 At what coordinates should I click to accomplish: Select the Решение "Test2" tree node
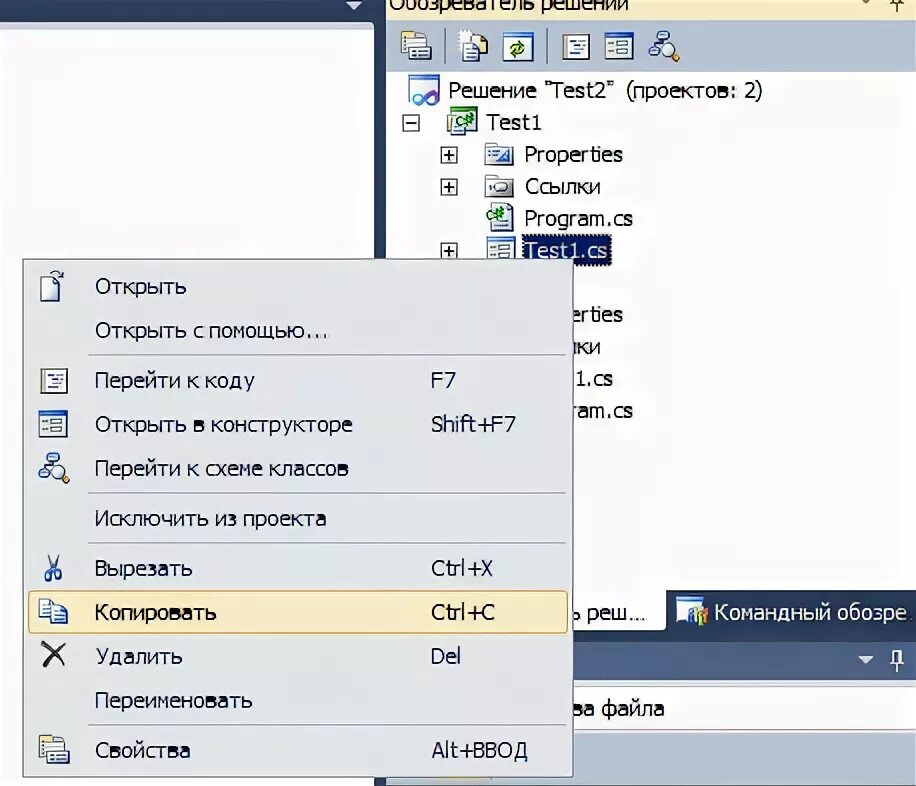click(605, 90)
